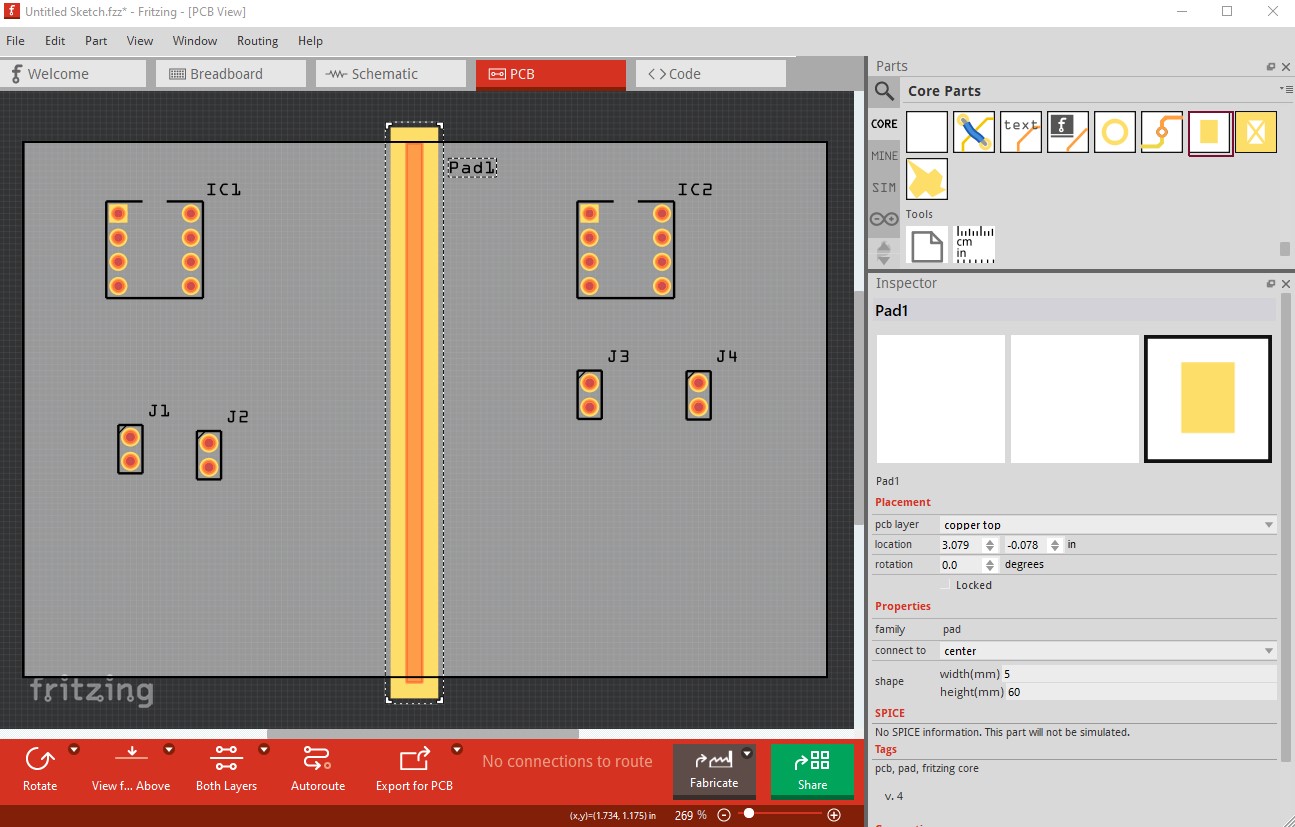
Task: Select the ruler tool with cm/in marks
Action: 974,244
